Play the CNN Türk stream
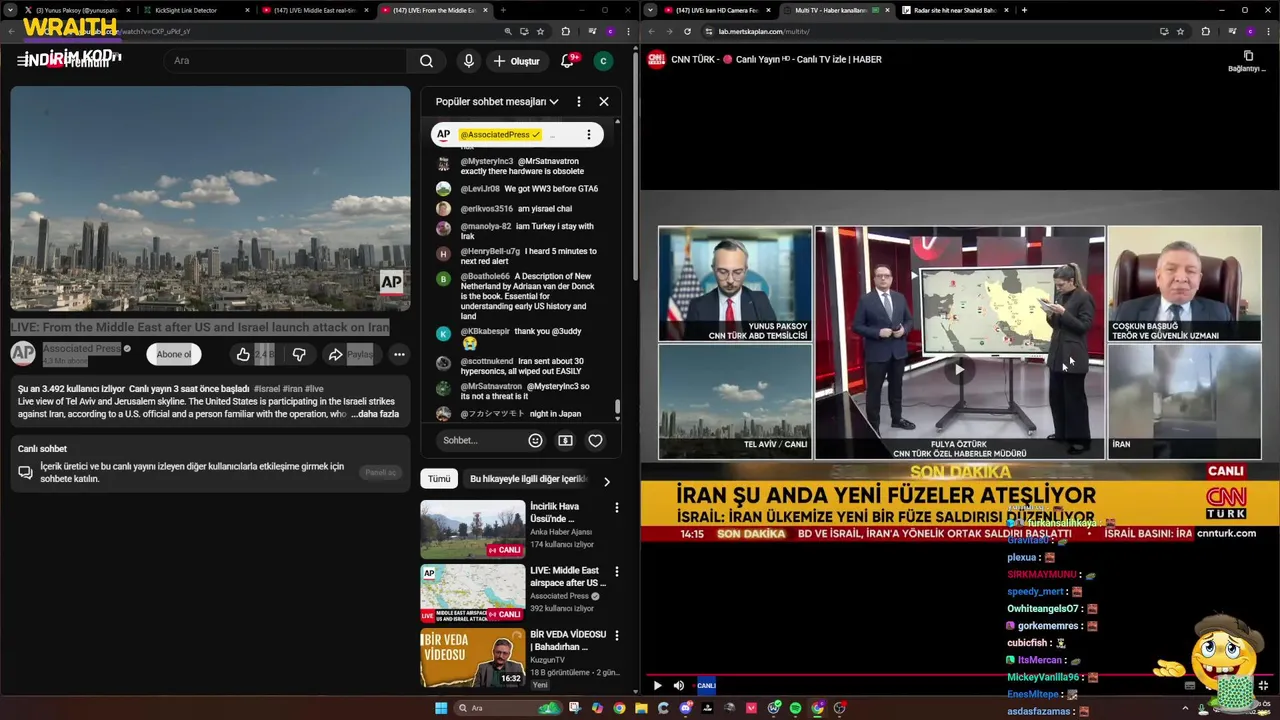Screen dimensions: 1280x720 coord(657,685)
